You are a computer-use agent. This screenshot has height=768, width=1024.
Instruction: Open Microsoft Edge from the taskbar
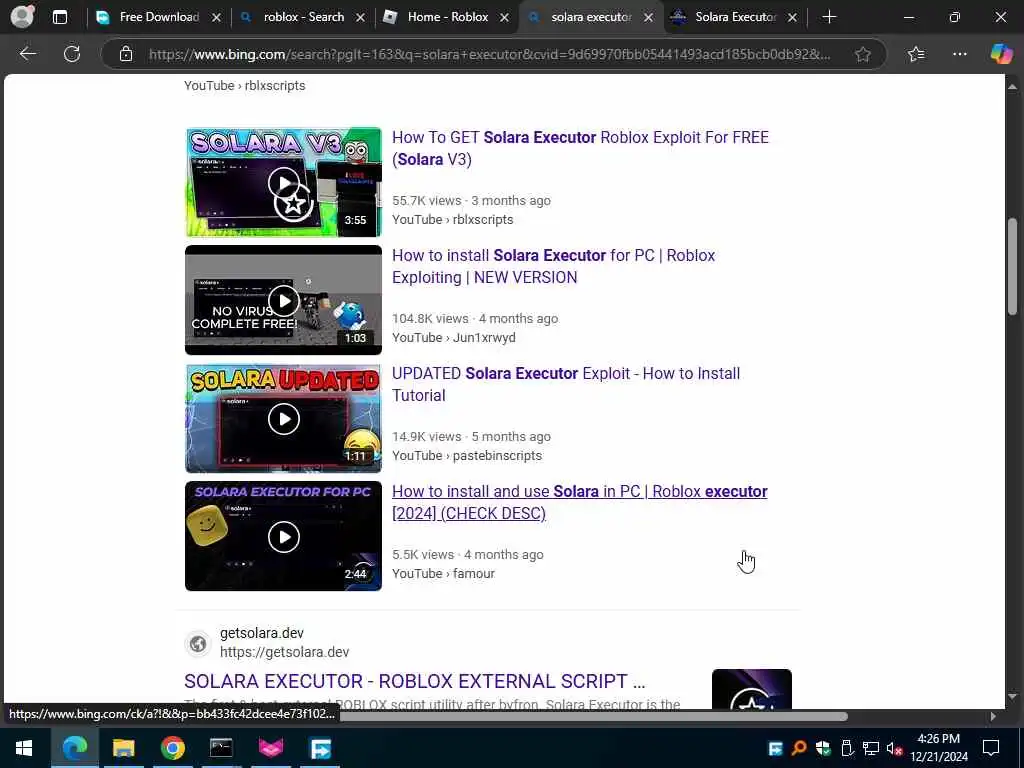[74, 748]
